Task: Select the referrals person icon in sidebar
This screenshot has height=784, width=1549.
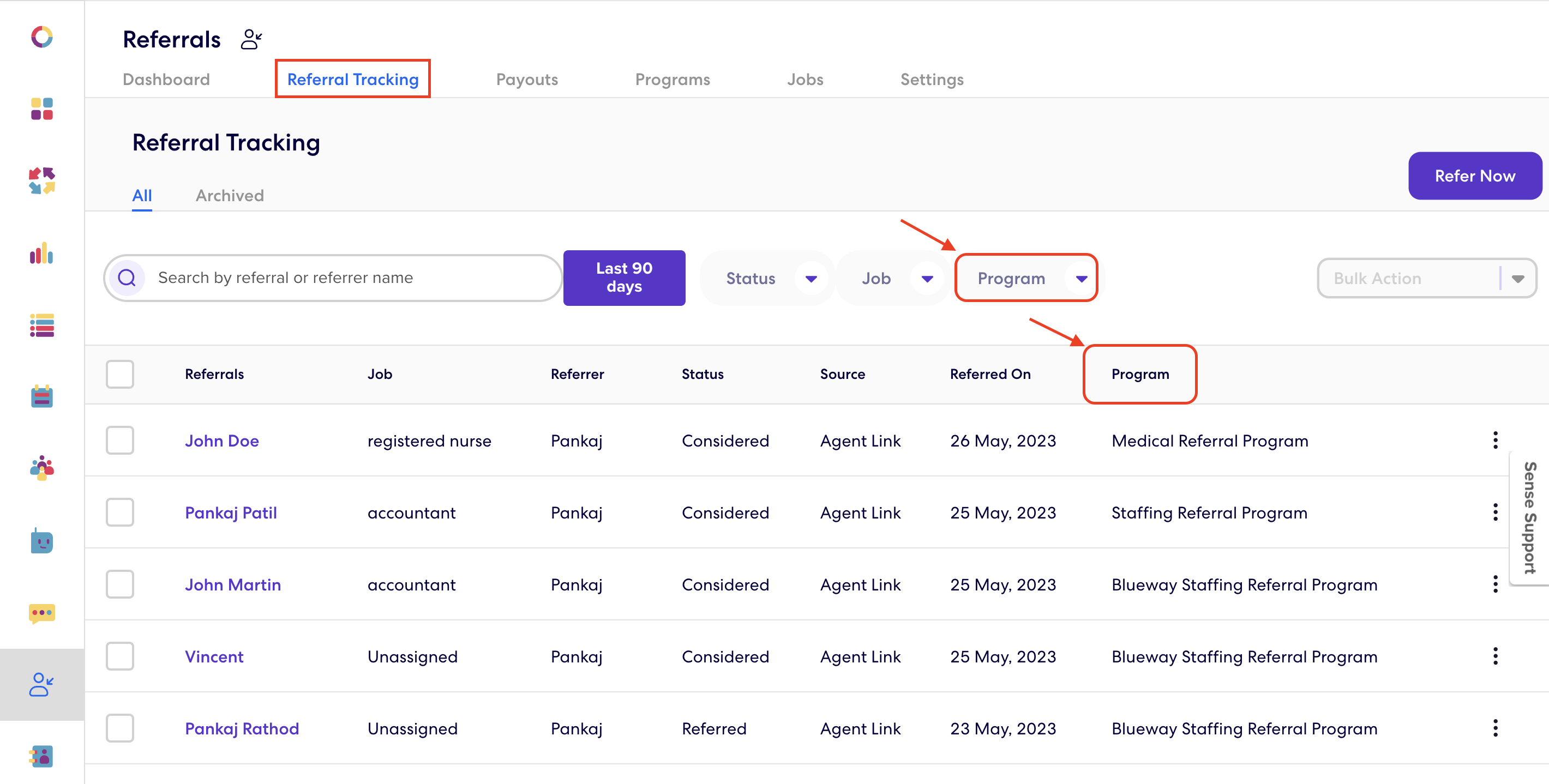Action: pos(42,684)
